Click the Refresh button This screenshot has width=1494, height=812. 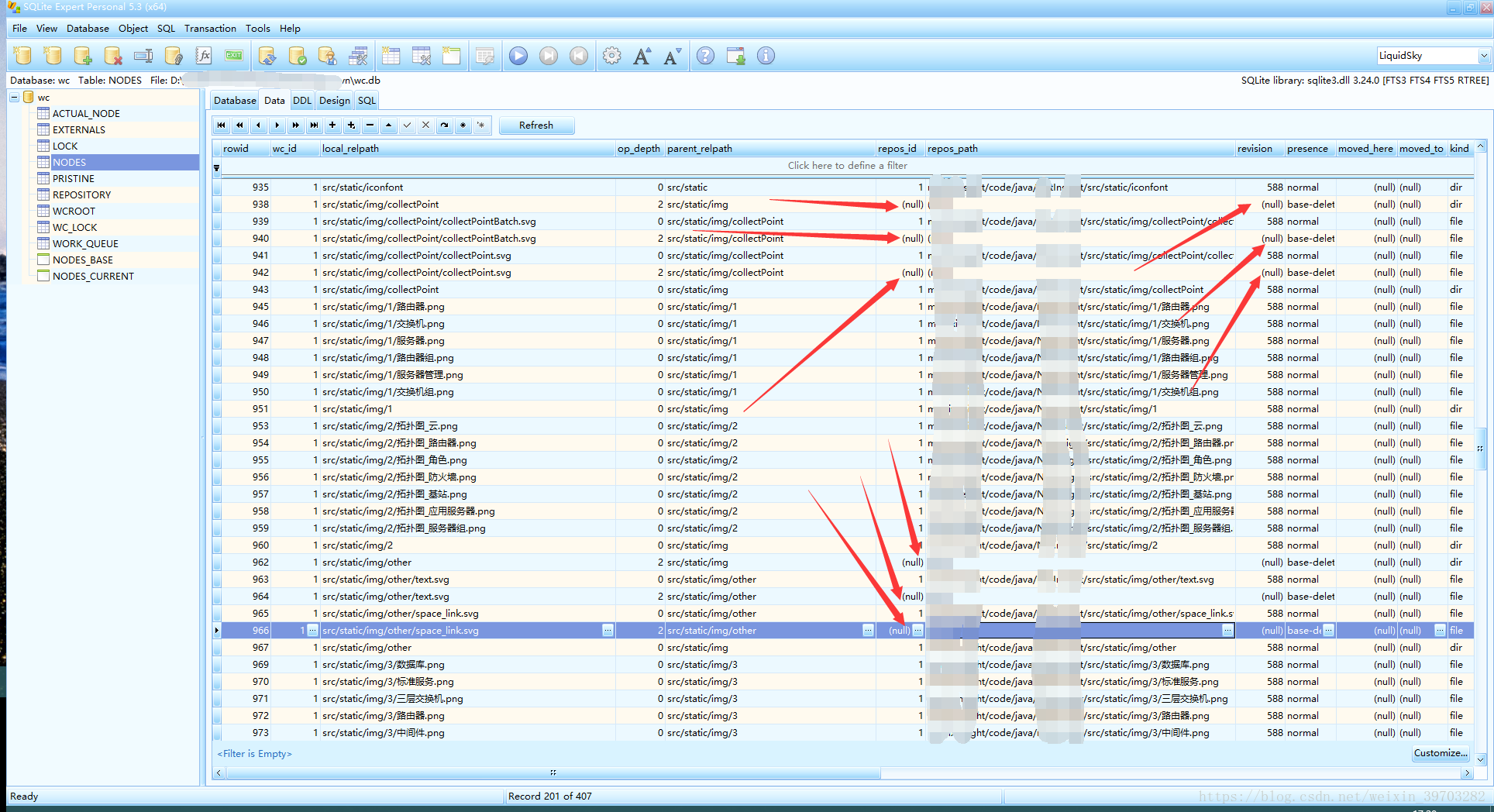tap(536, 126)
